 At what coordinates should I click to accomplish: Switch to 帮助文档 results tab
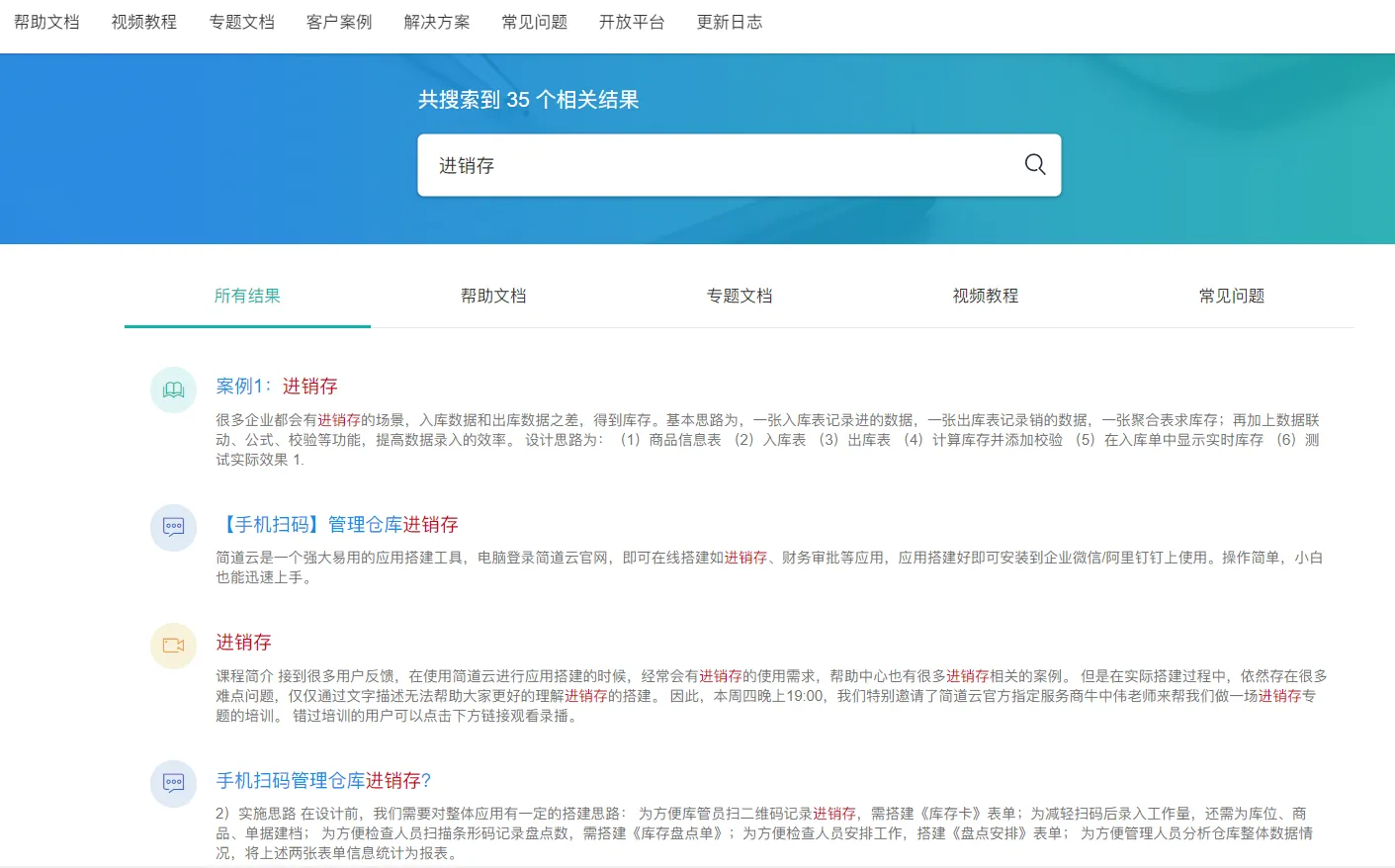[x=493, y=296]
